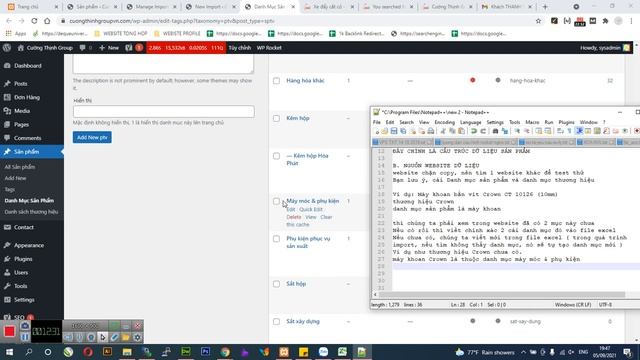This screenshot has width=640, height=360.
Task: Open Notepad++ Macro menu
Action: (532, 122)
